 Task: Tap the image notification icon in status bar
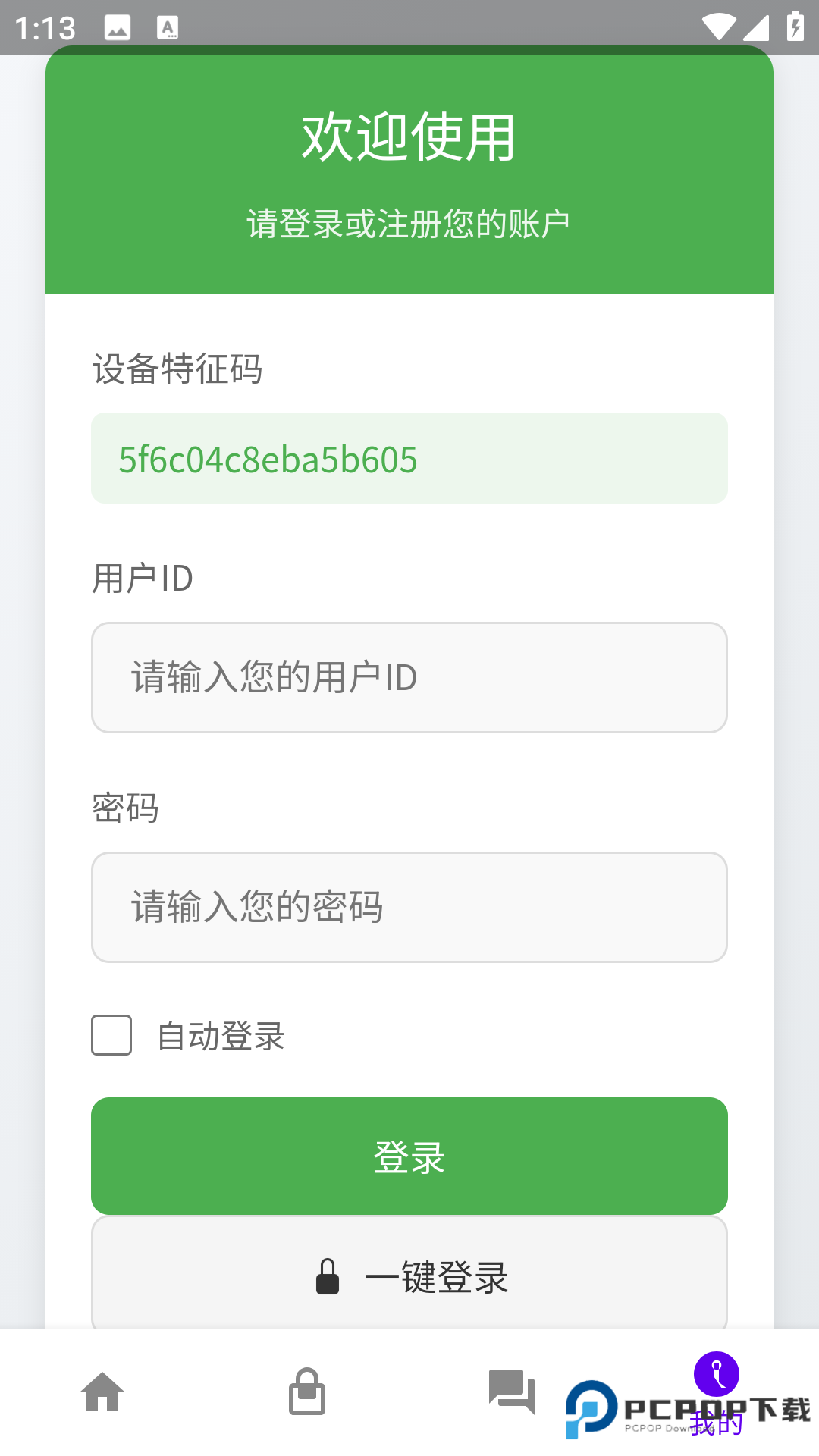[118, 28]
